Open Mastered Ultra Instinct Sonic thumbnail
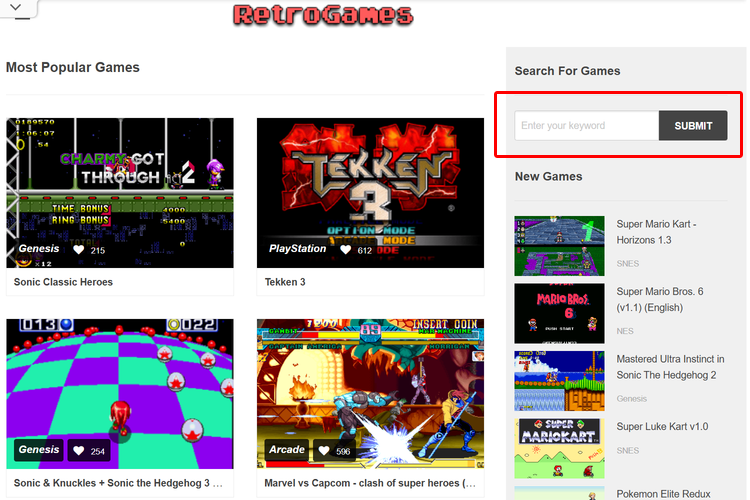 point(559,381)
